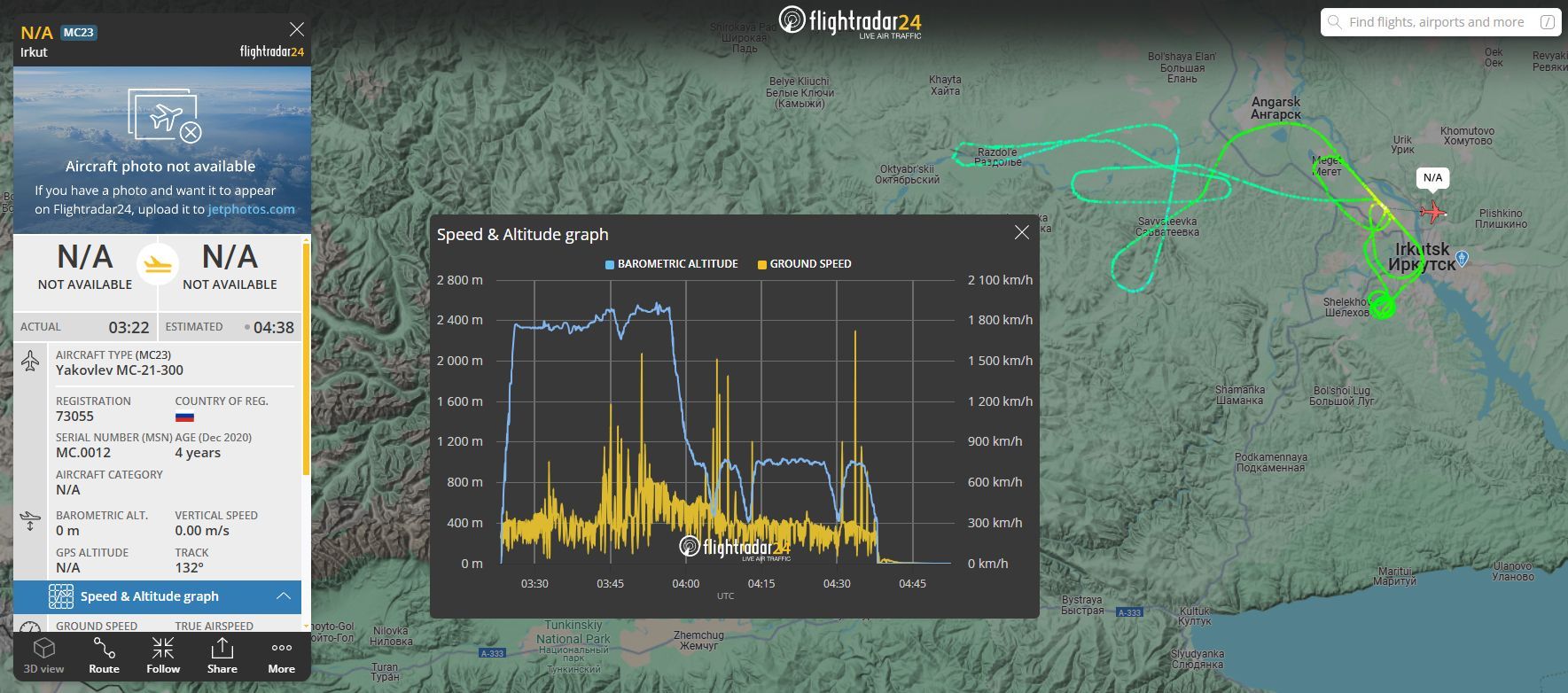
Task: Click the Yakovlev MC-21-300 aircraft type text
Action: (x=120, y=370)
